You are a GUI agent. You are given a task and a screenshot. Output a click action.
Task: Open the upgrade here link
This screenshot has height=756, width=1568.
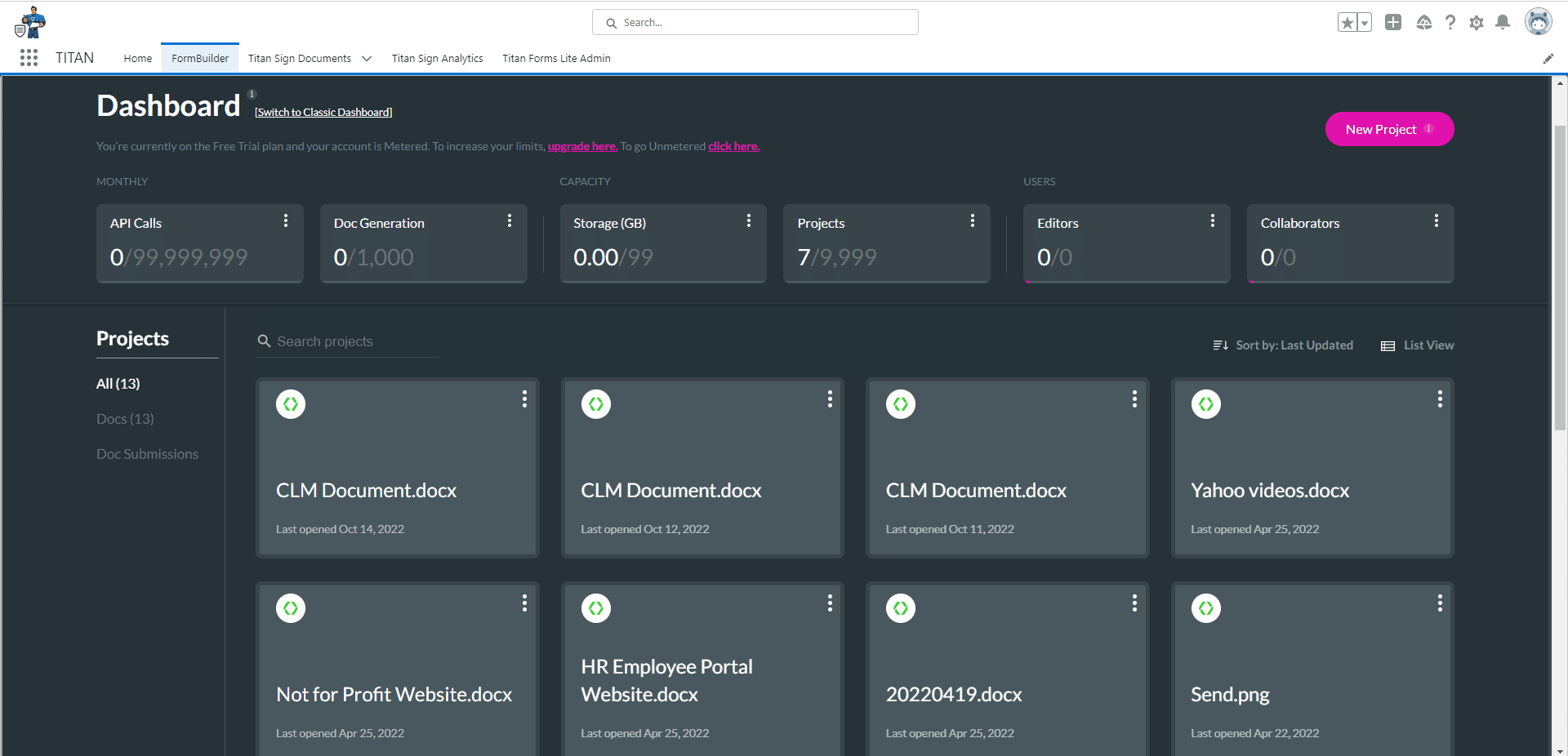click(x=581, y=146)
